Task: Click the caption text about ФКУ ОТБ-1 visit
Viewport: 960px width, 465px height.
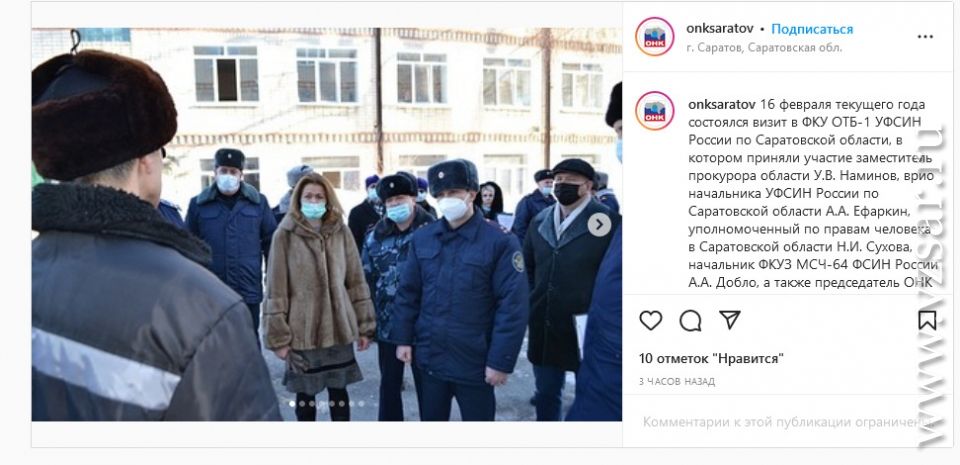Action: pyautogui.click(x=812, y=193)
